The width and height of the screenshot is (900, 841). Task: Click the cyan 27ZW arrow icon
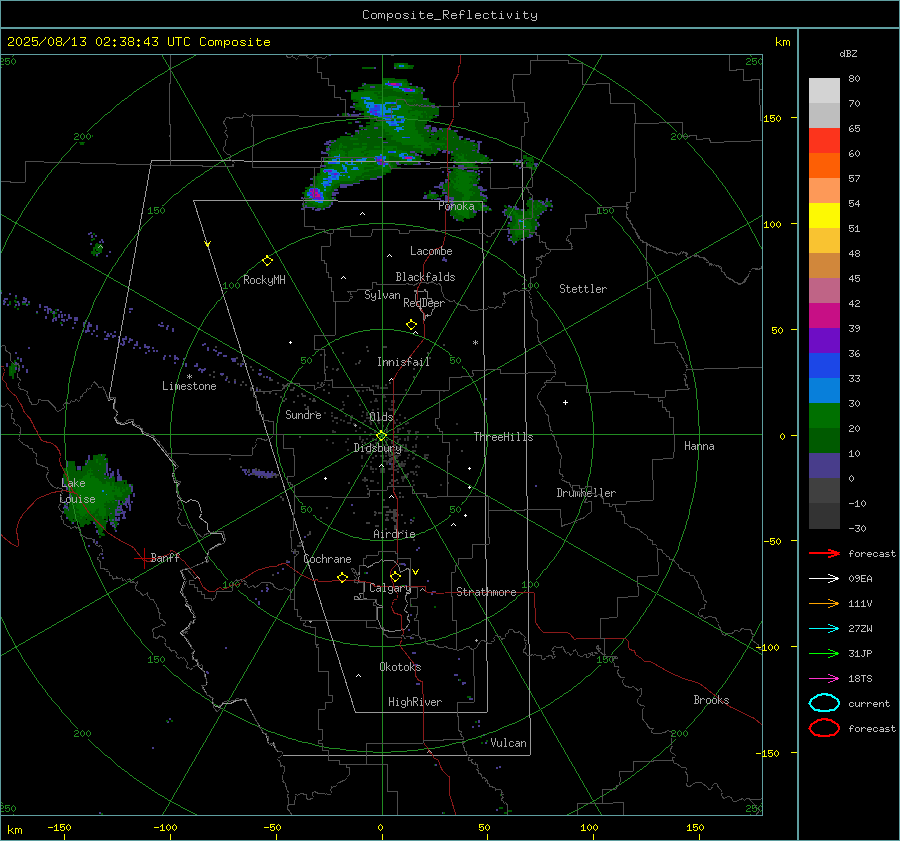click(824, 629)
